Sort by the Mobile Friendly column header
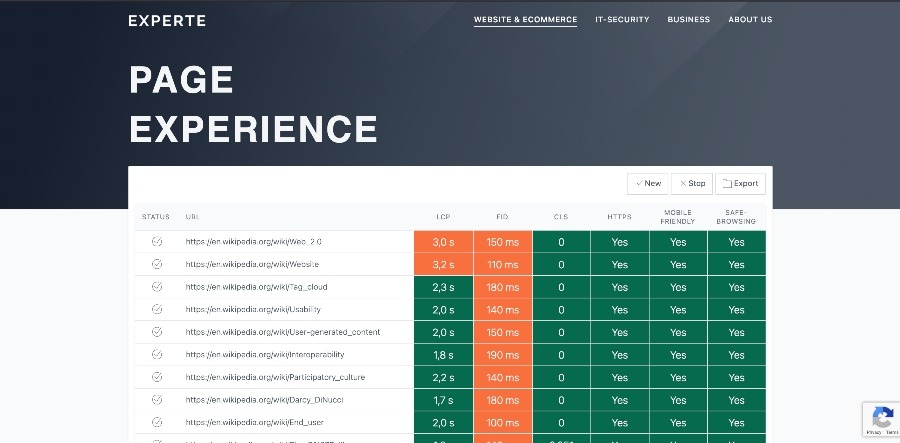900x443 pixels. click(x=678, y=217)
